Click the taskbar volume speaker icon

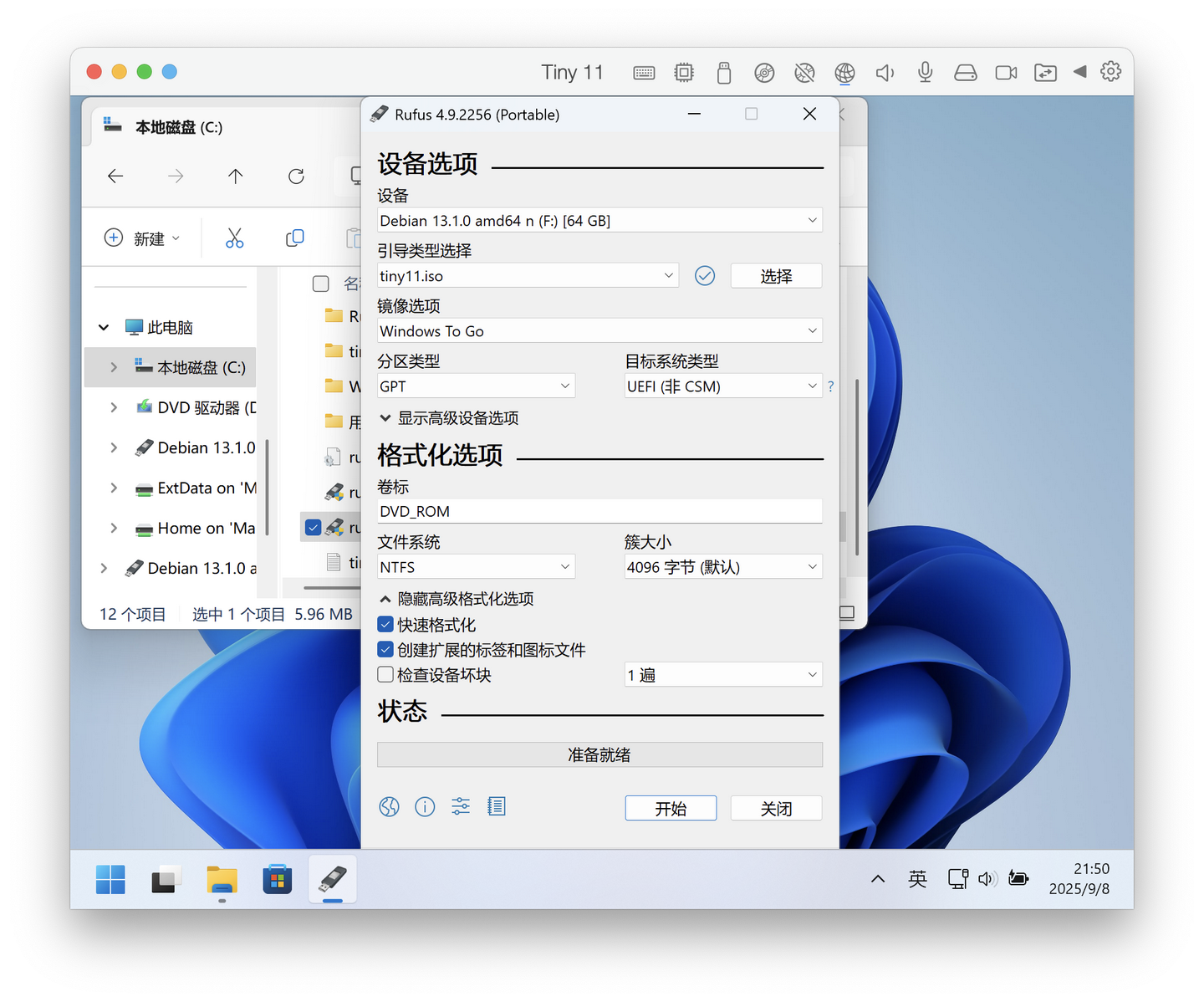tap(987, 879)
